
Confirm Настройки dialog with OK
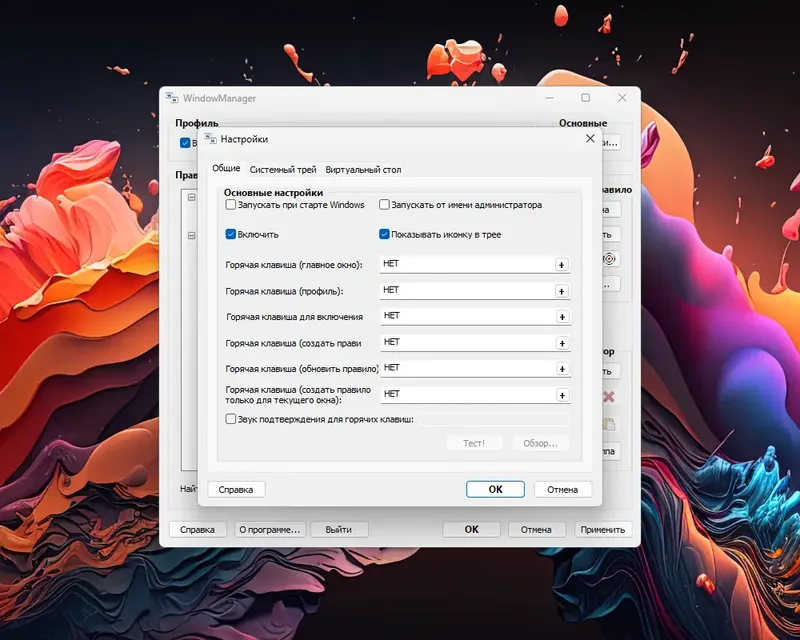(x=495, y=489)
